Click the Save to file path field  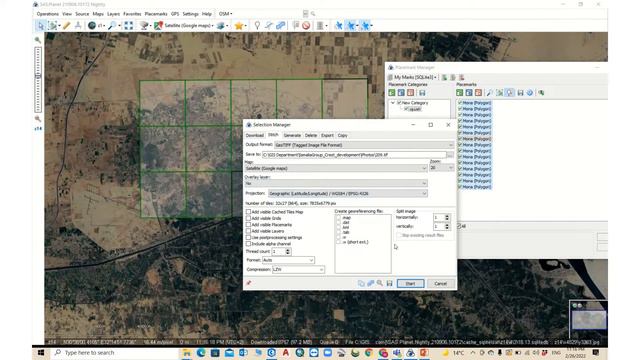pos(354,155)
